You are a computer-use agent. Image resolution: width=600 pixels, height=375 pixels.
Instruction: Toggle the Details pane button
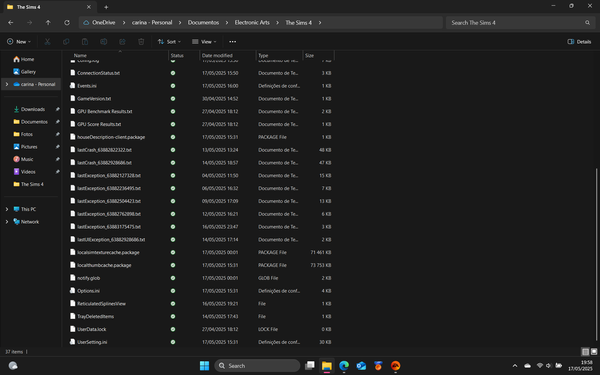579,42
